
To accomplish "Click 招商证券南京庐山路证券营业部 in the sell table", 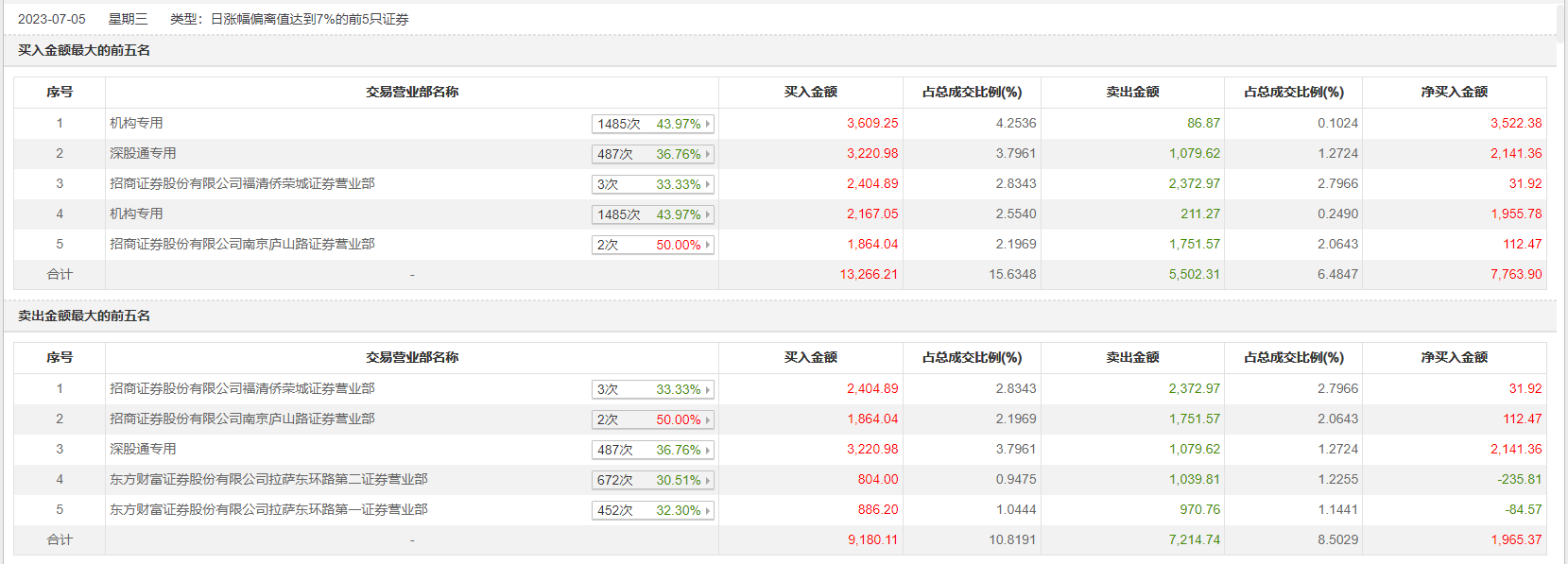I will (242, 419).
